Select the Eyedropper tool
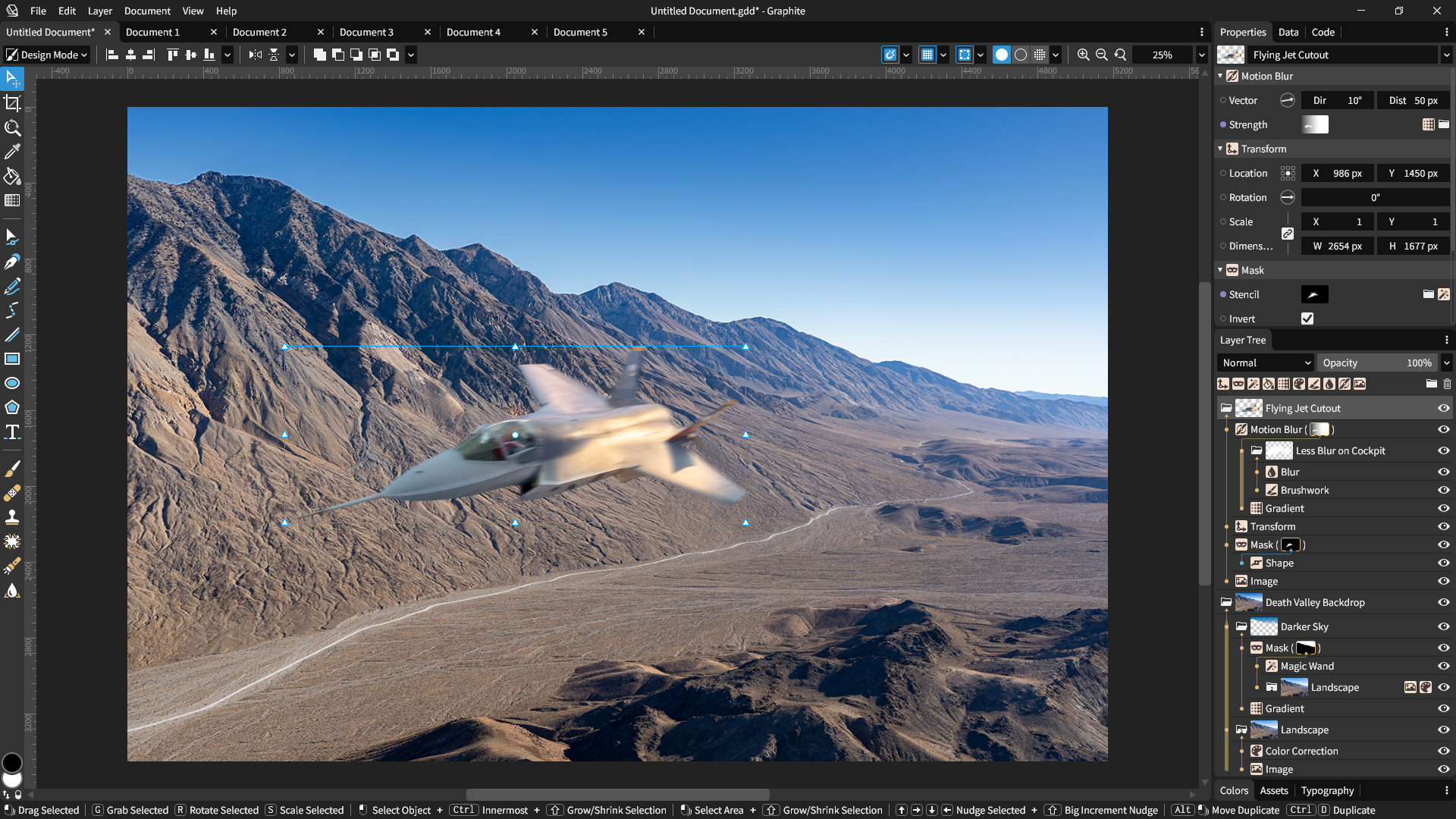1456x819 pixels. point(12,152)
